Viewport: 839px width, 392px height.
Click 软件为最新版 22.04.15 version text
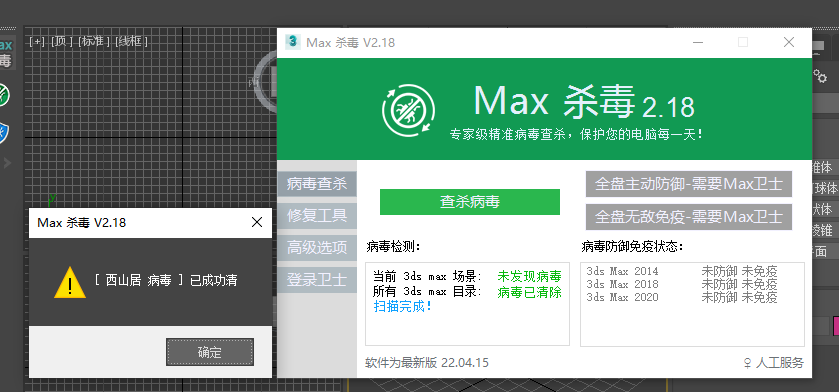(427, 363)
